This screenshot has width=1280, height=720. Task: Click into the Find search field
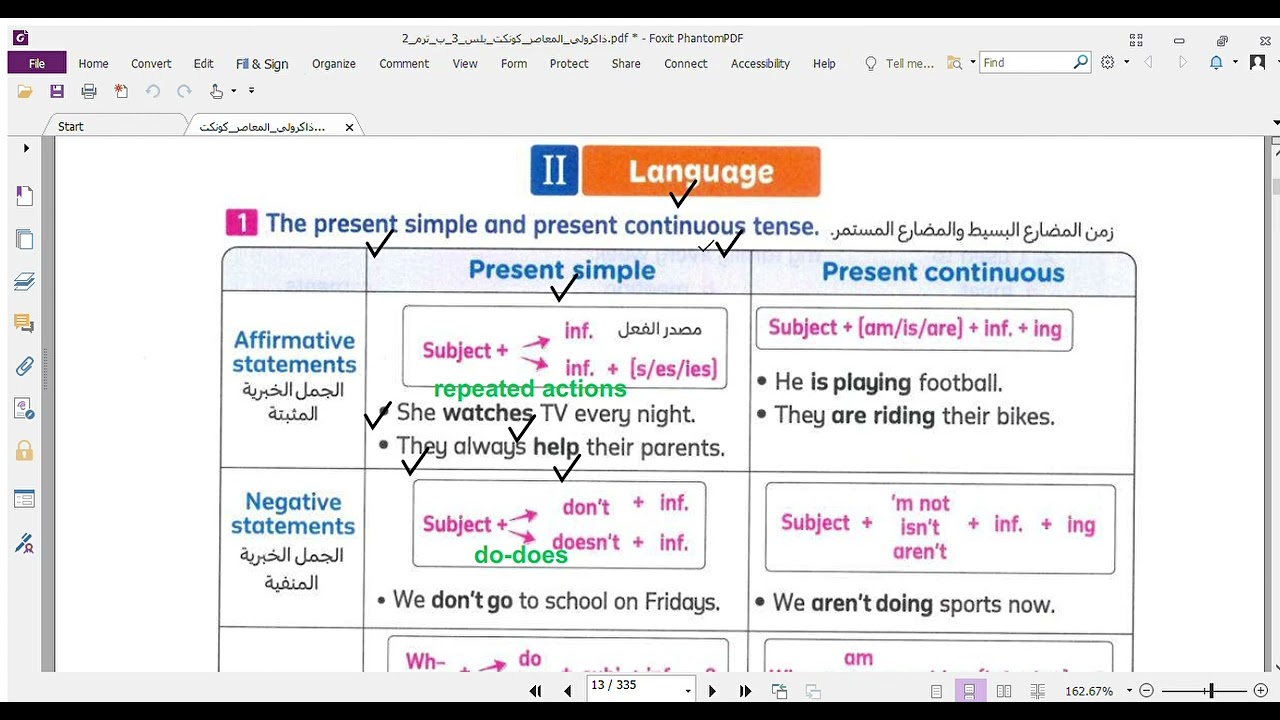tap(1026, 62)
